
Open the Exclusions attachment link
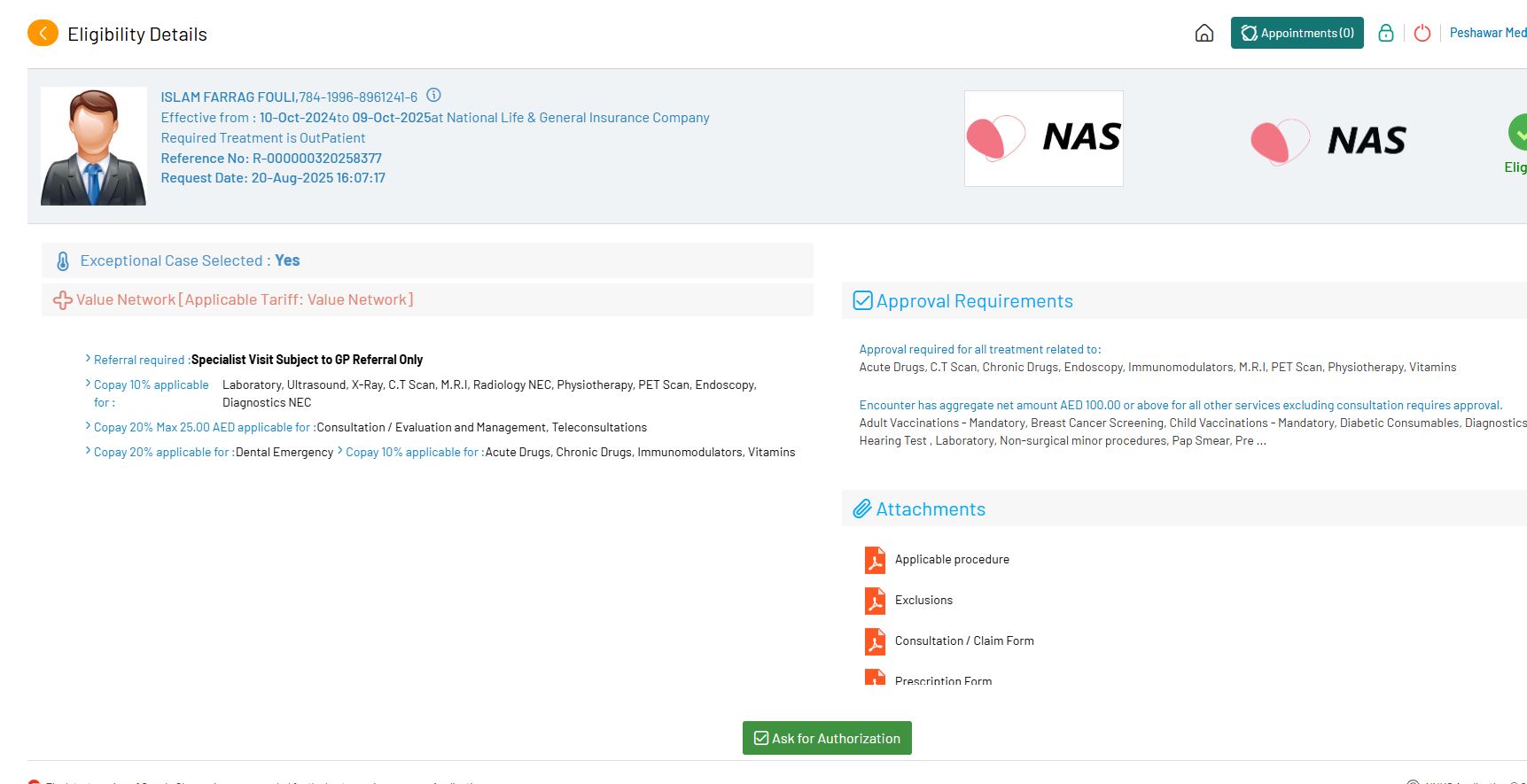tap(923, 601)
